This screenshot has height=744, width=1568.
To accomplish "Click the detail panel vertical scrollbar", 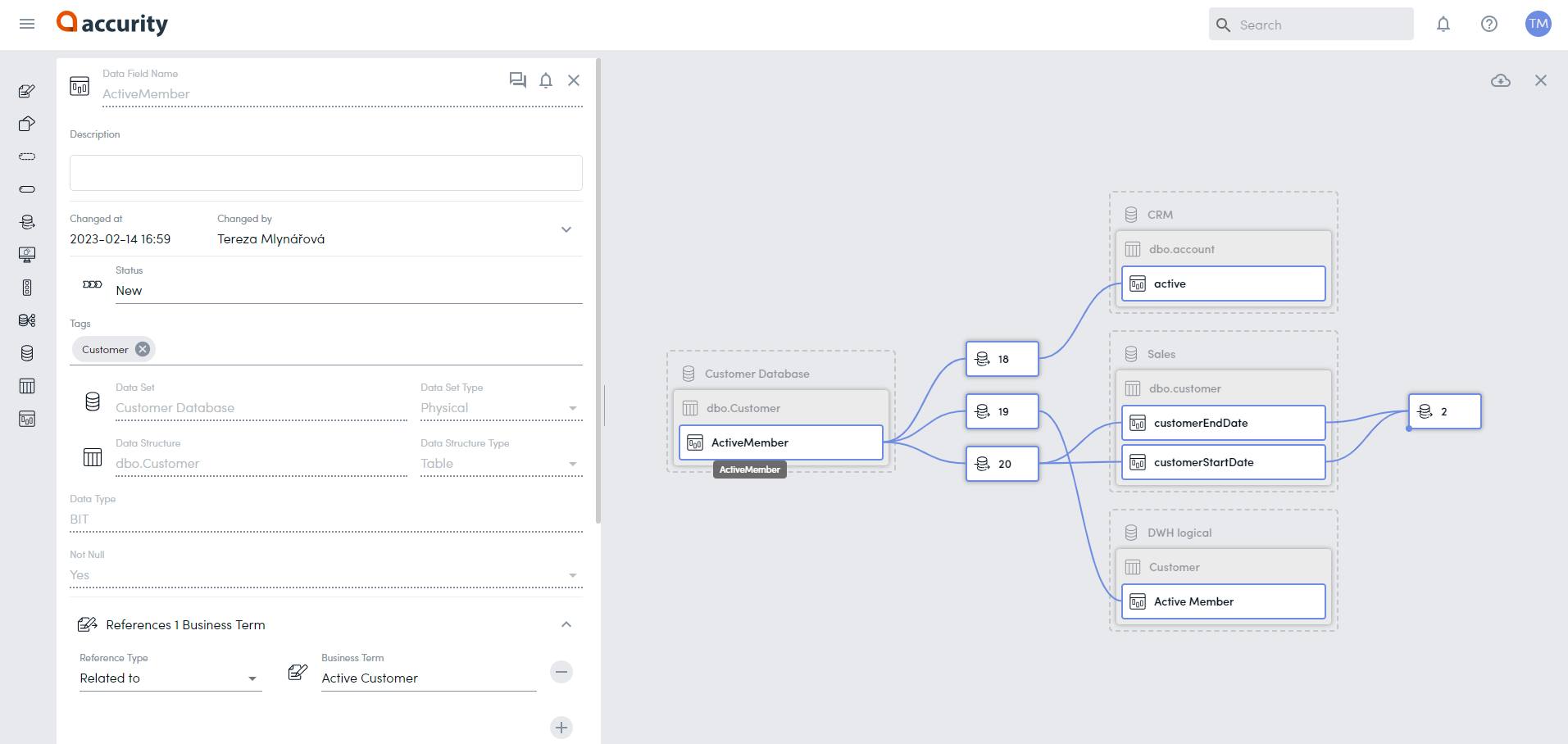I will [598, 291].
